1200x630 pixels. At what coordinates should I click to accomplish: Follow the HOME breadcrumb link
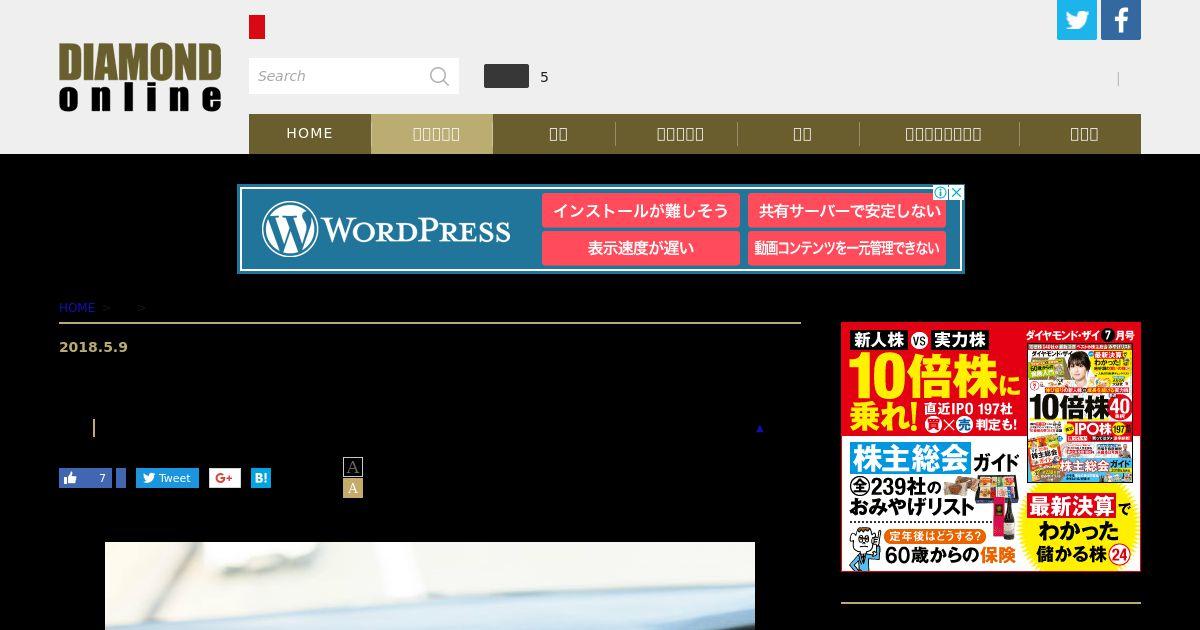pos(77,308)
